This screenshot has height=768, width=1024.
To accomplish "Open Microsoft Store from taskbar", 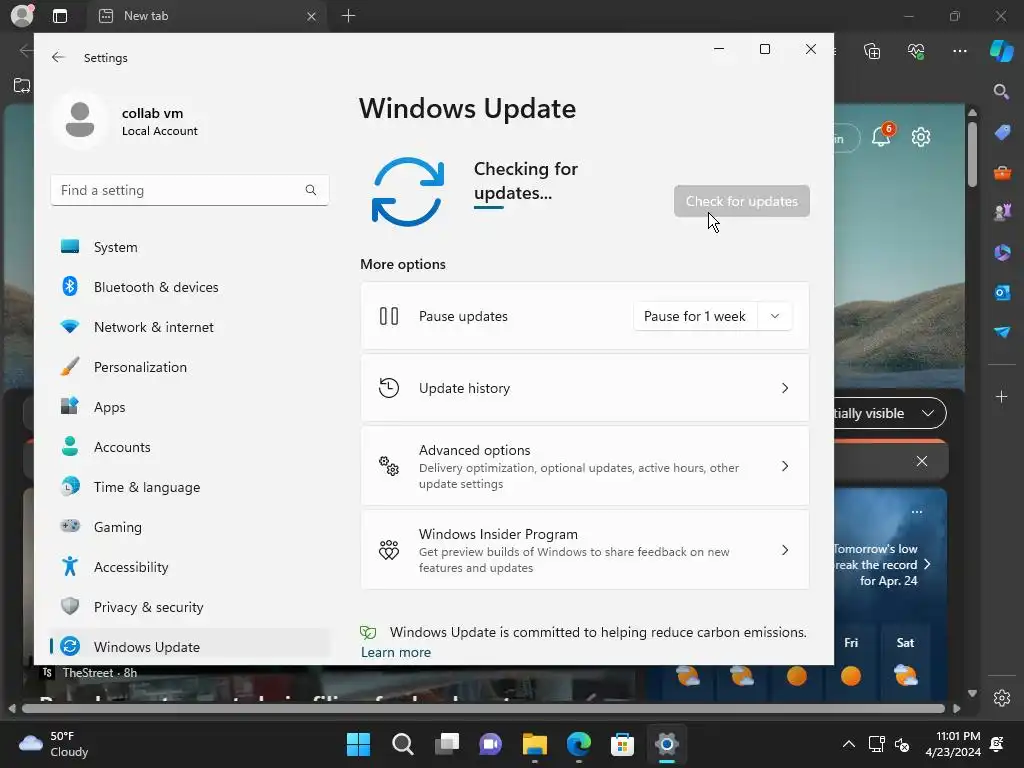I will click(622, 744).
